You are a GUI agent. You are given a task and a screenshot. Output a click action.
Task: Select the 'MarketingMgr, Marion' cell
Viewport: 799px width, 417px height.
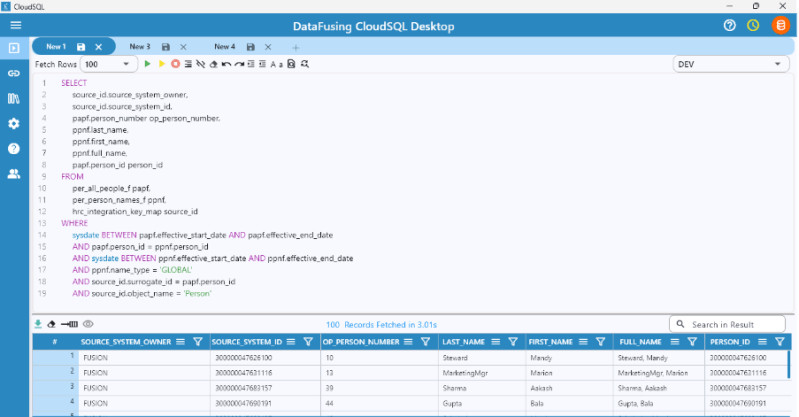coord(659,373)
